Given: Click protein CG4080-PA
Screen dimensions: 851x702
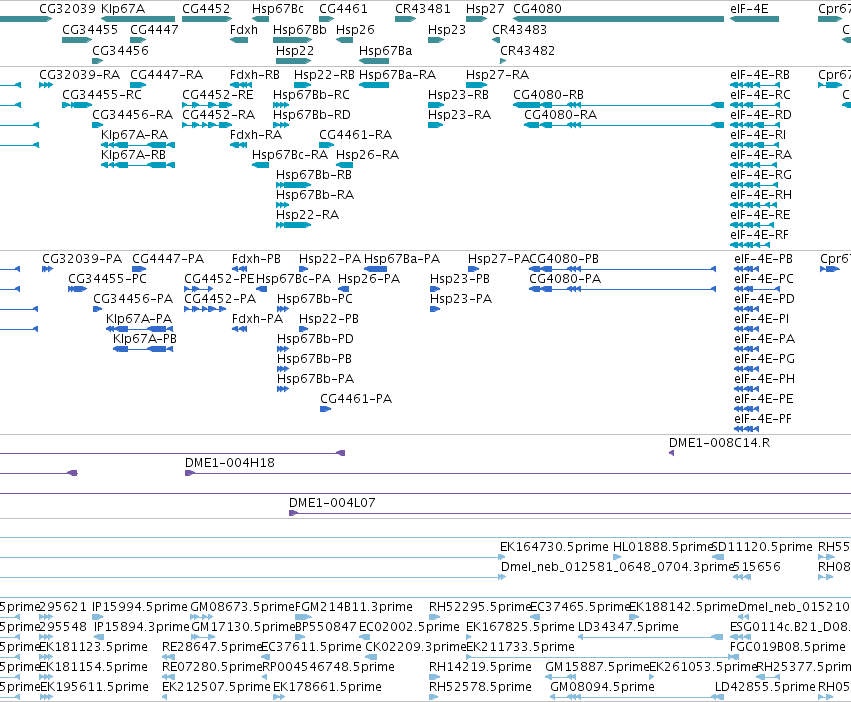Looking at the screenshot, I should point(564,279).
